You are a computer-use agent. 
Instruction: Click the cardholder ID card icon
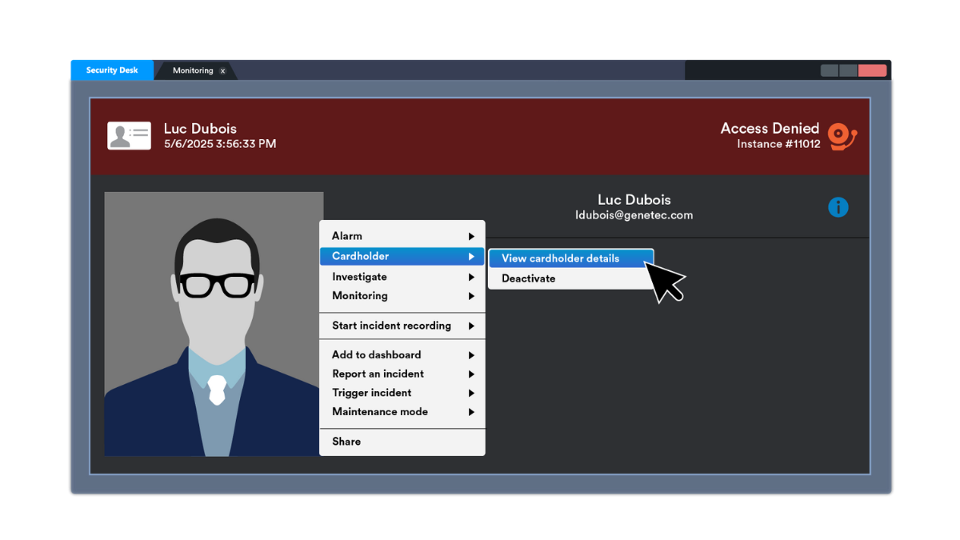(x=129, y=136)
